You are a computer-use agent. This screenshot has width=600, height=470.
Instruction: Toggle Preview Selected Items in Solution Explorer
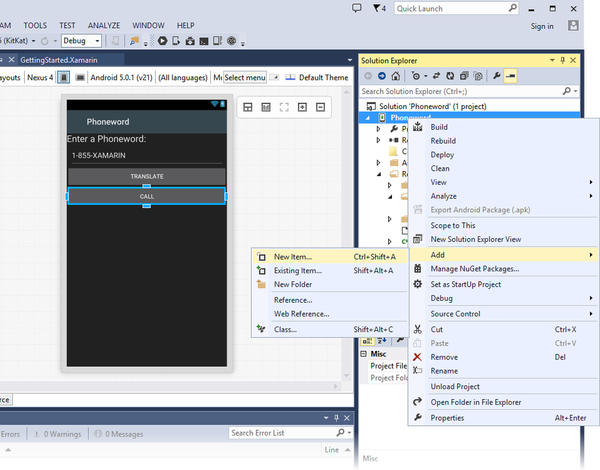510,76
